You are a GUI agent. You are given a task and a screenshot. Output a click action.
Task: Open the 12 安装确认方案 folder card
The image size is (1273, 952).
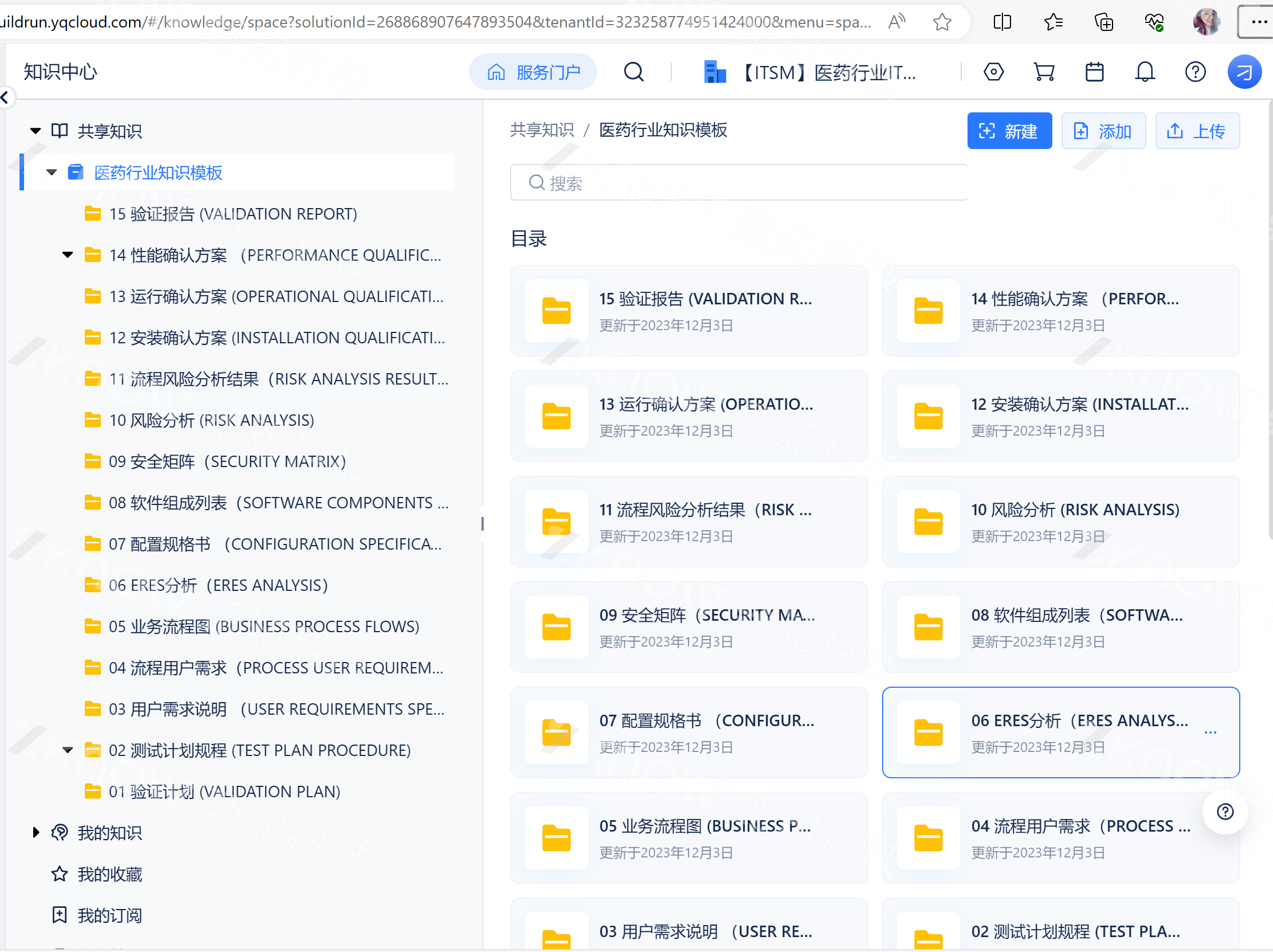pyautogui.click(x=1060, y=416)
